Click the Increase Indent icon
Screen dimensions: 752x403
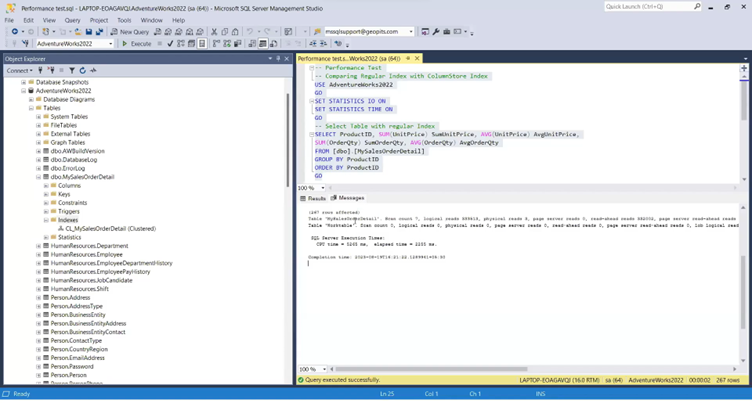click(x=323, y=44)
